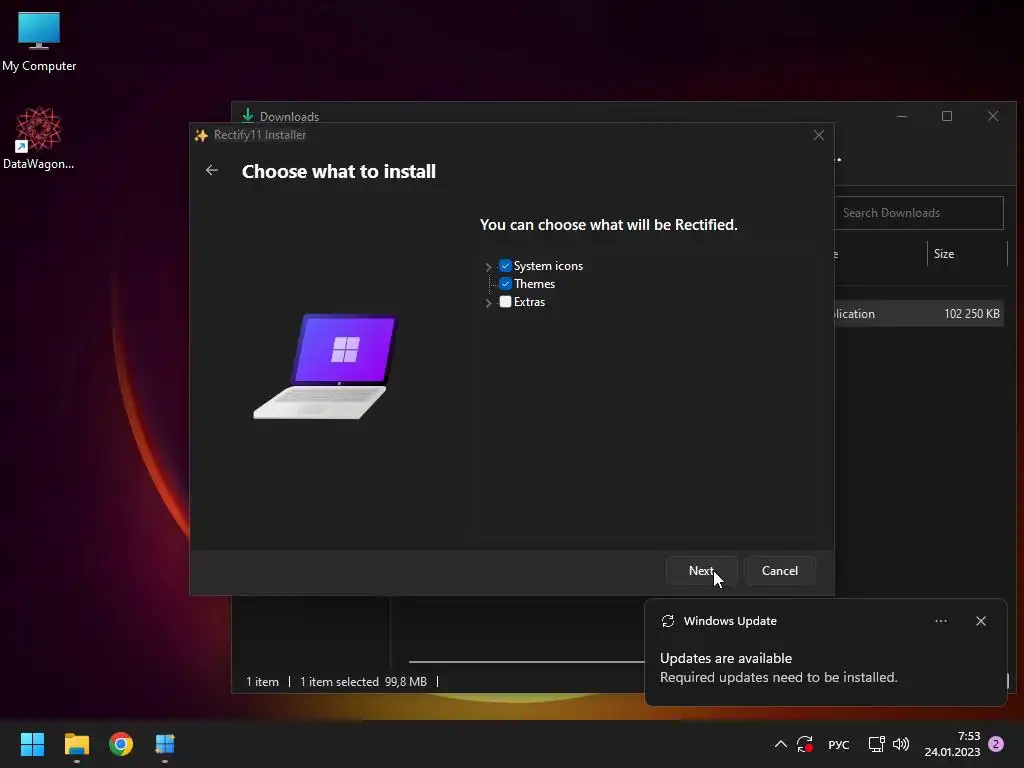
Task: Click the '1 item selected 99,8 MB' status text
Action: tap(363, 682)
